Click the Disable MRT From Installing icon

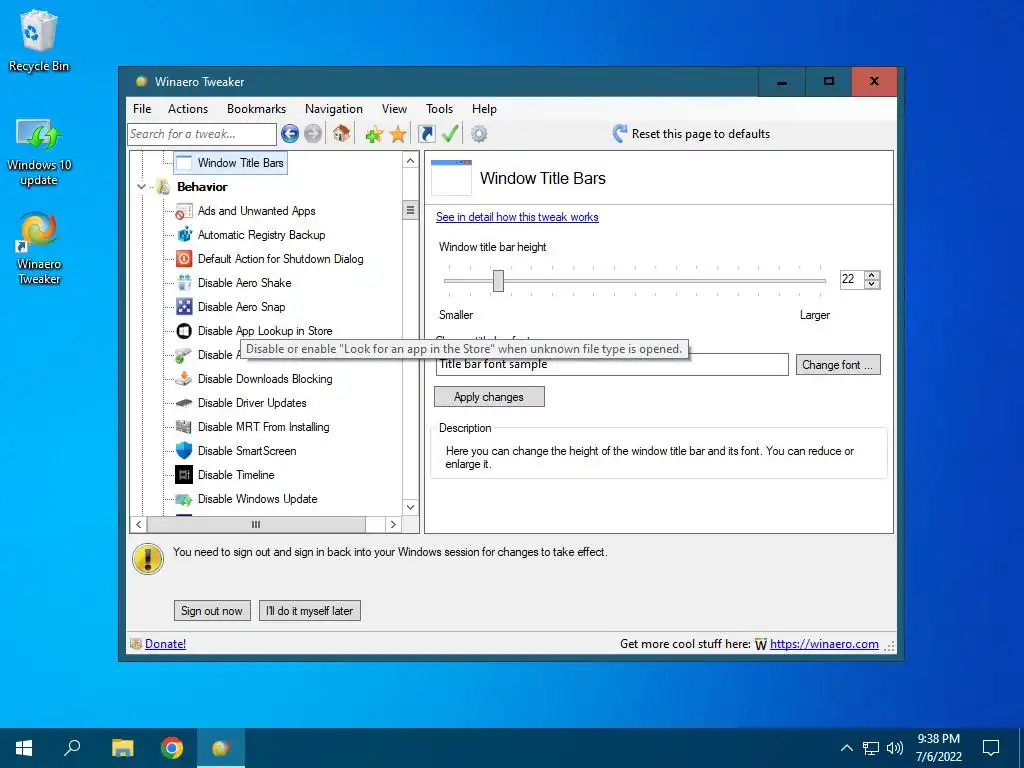coord(184,426)
